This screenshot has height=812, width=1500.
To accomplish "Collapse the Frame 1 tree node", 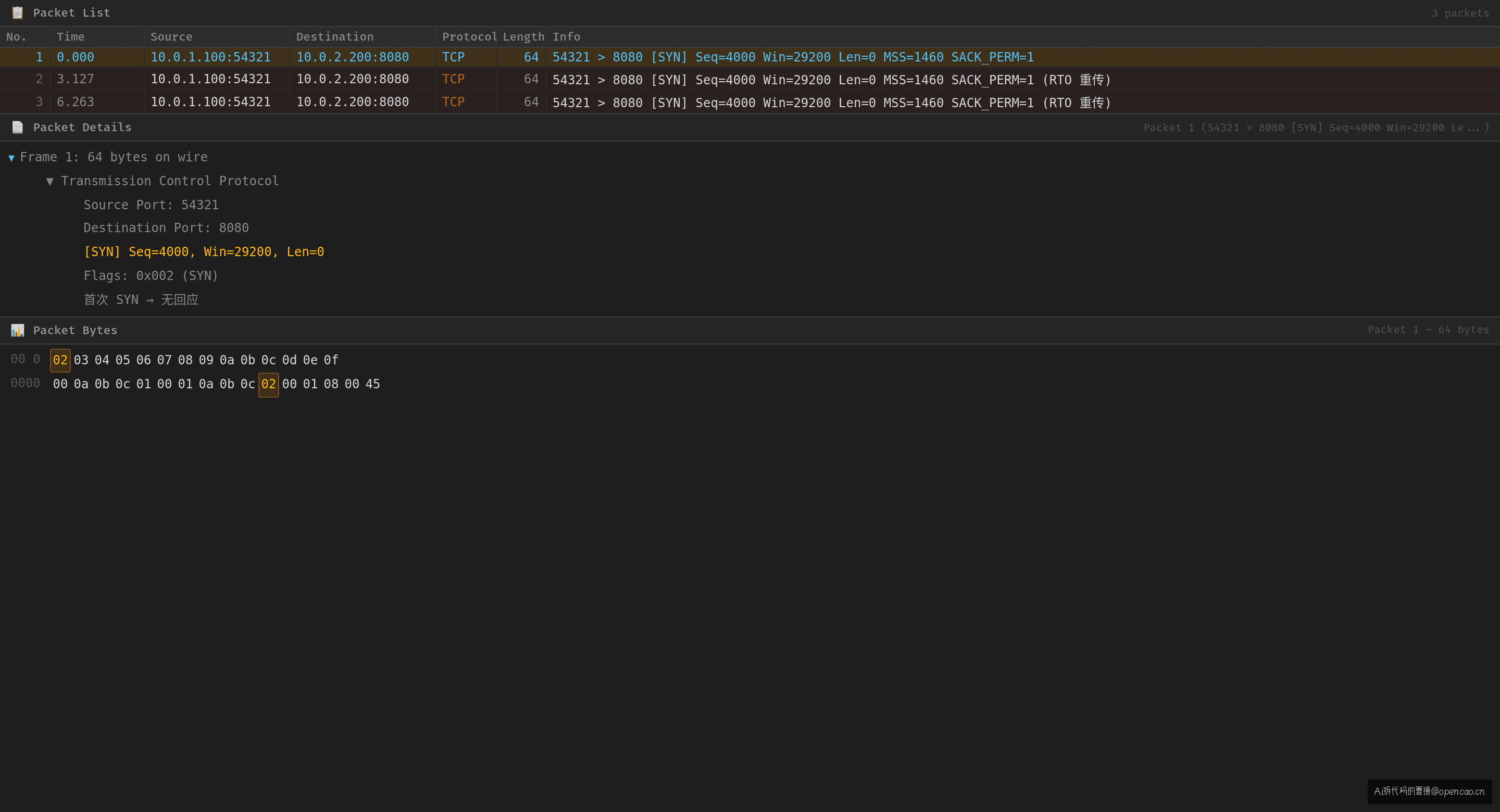I will pos(11,158).
